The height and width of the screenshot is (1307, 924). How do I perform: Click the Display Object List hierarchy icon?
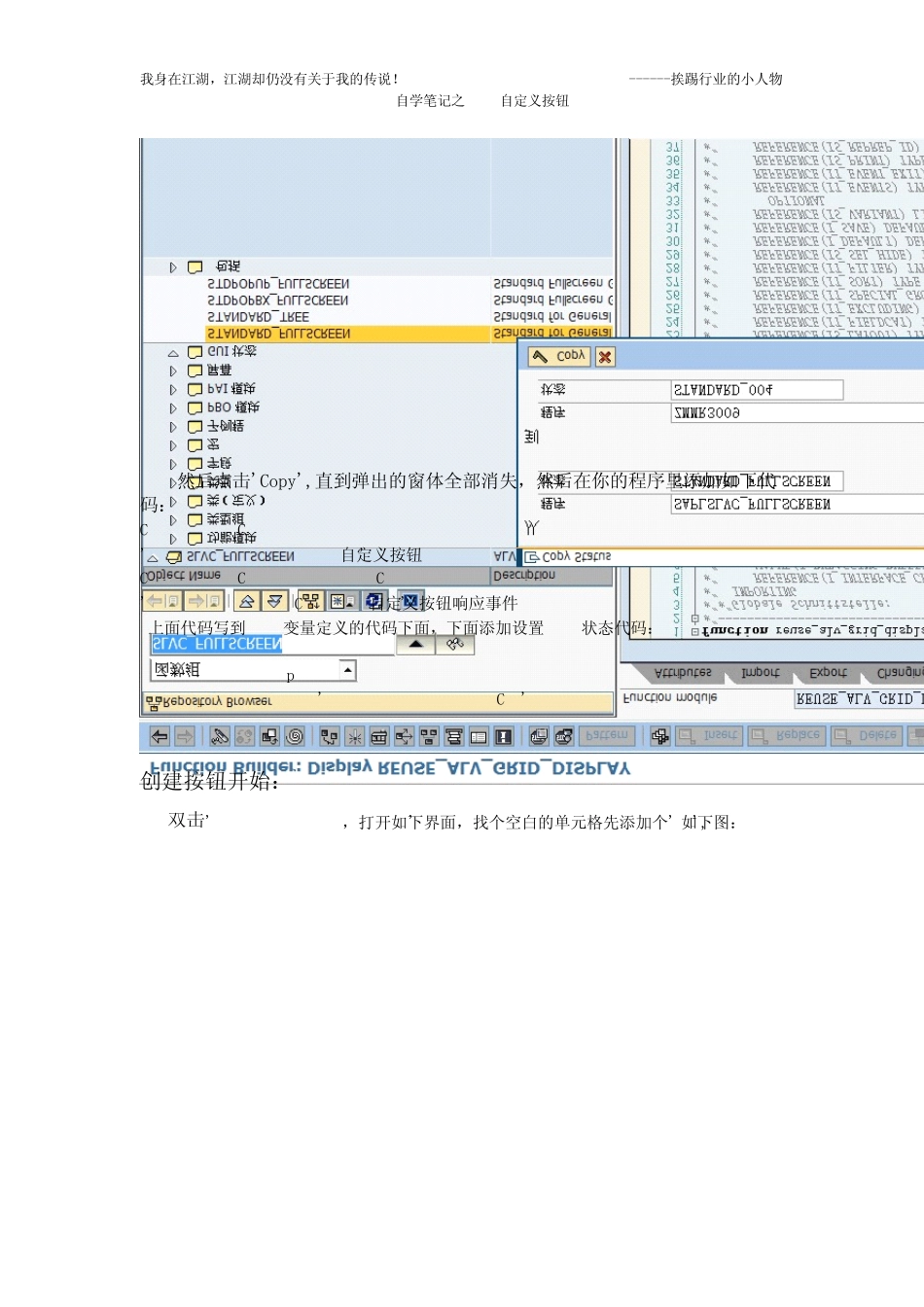pos(429,736)
